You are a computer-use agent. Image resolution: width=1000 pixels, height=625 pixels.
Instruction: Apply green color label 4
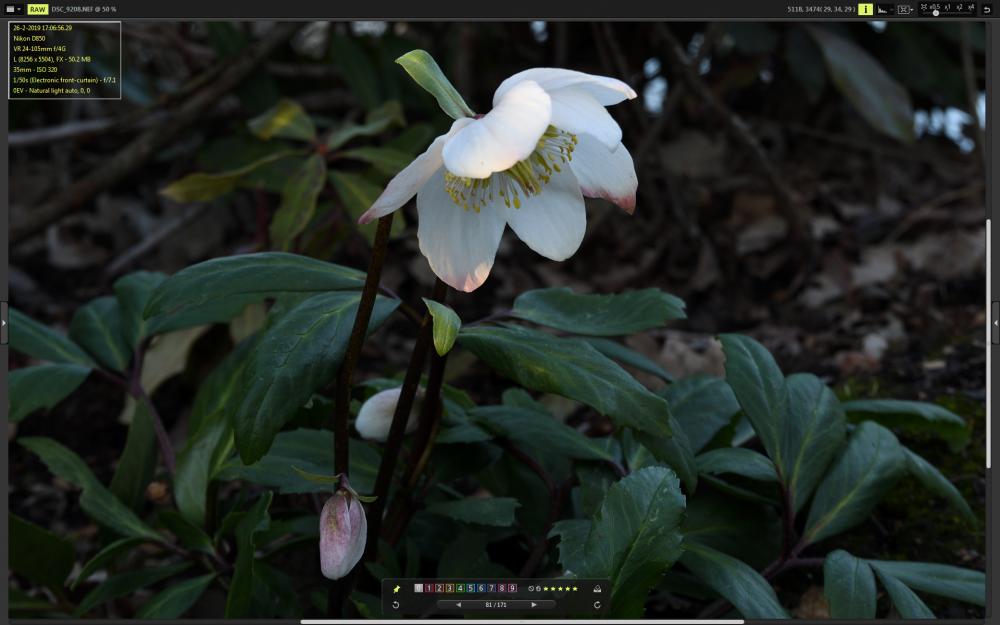(x=460, y=588)
